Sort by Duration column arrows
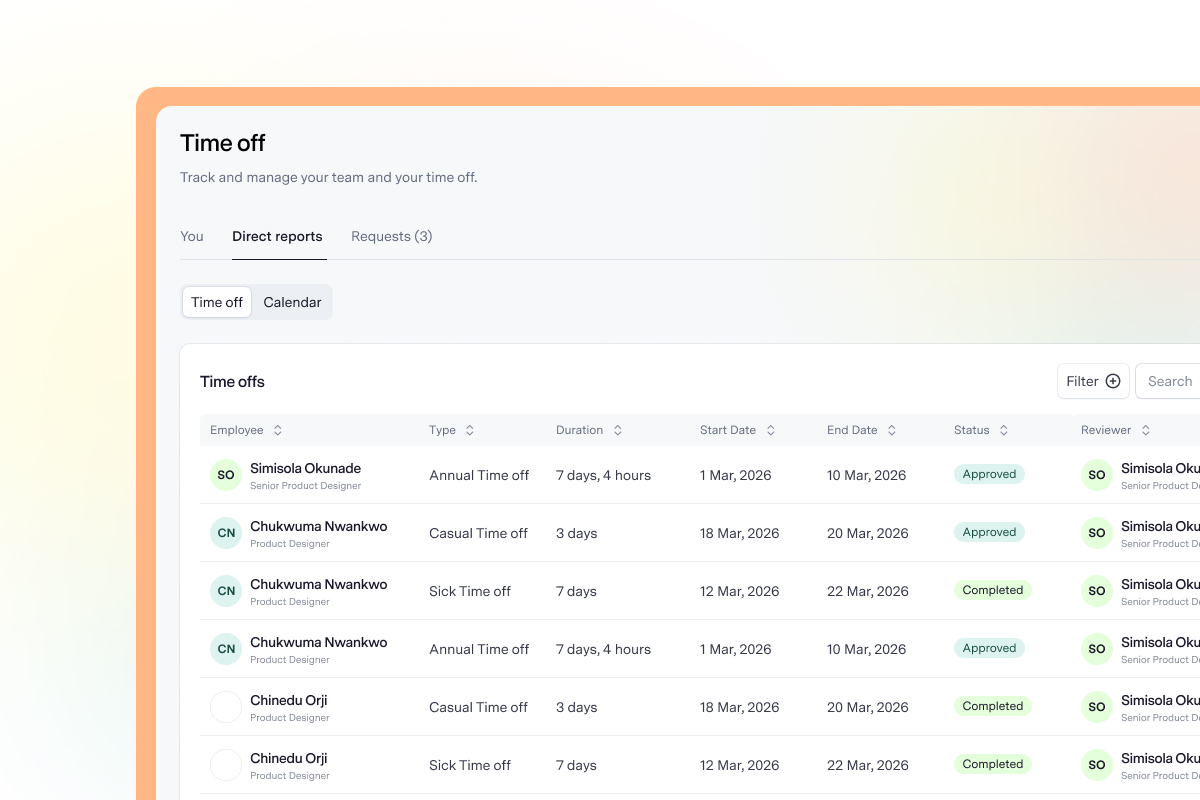 [618, 430]
